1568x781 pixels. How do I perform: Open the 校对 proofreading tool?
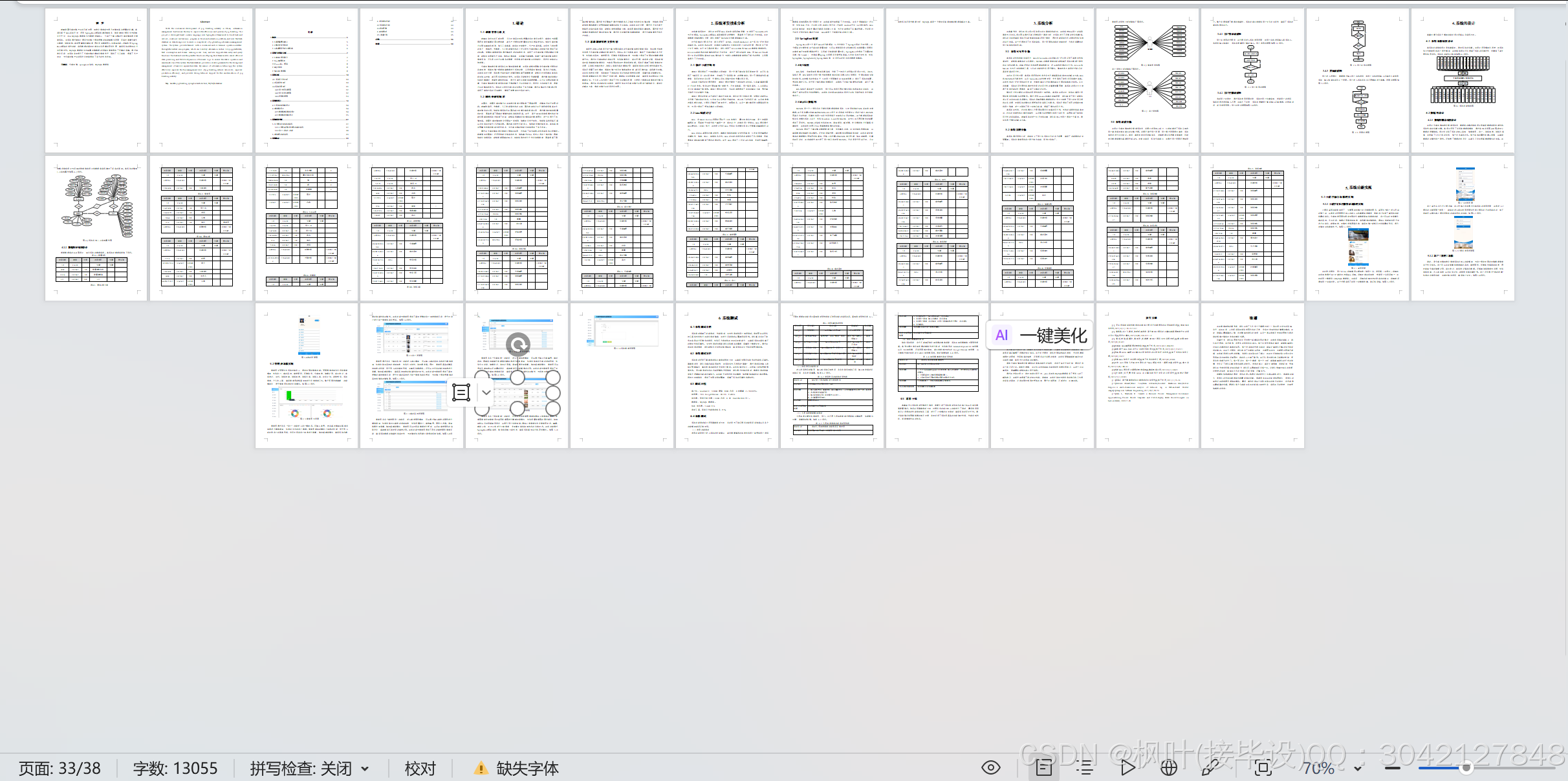(420, 768)
